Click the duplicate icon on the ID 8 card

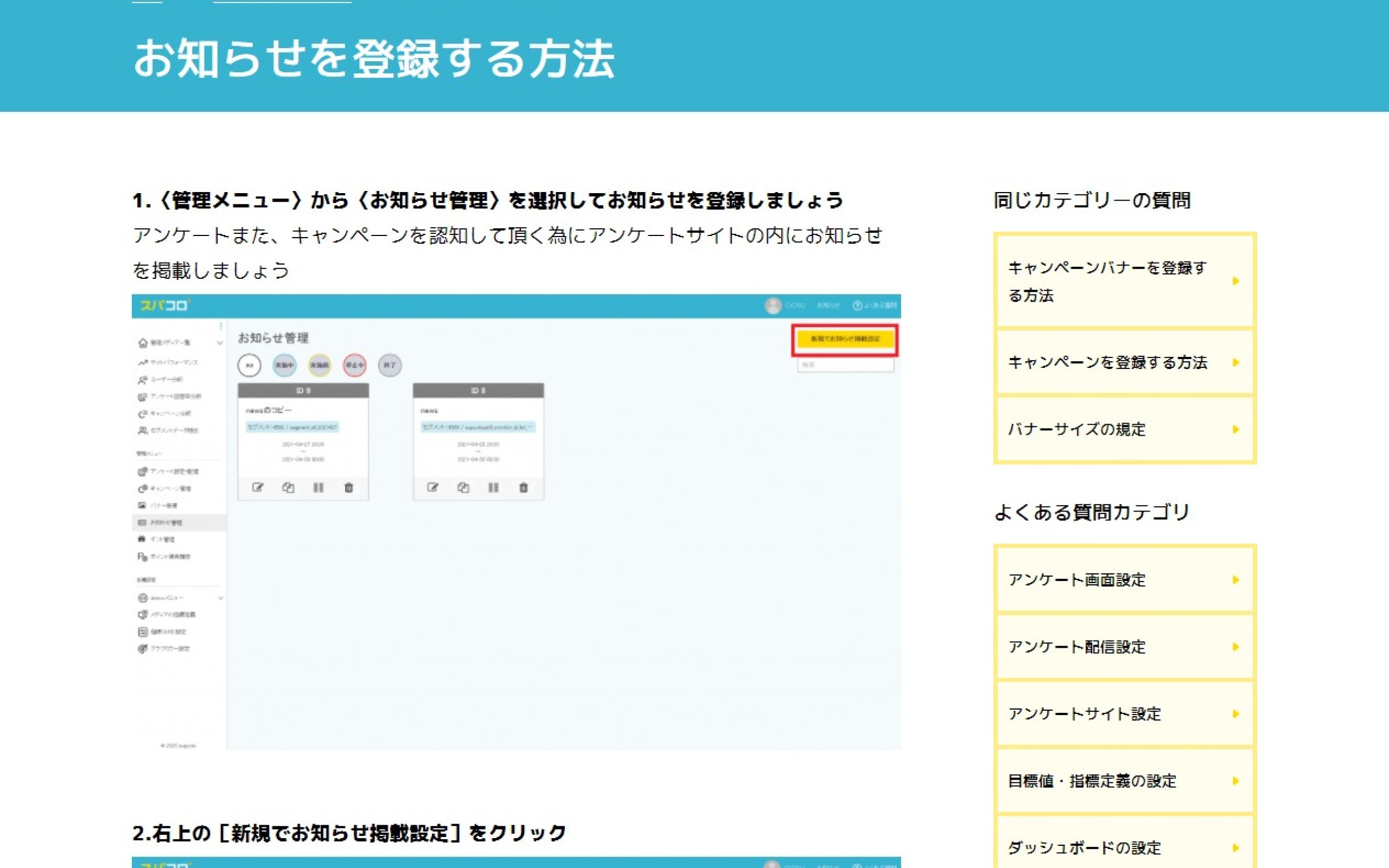pos(463,487)
